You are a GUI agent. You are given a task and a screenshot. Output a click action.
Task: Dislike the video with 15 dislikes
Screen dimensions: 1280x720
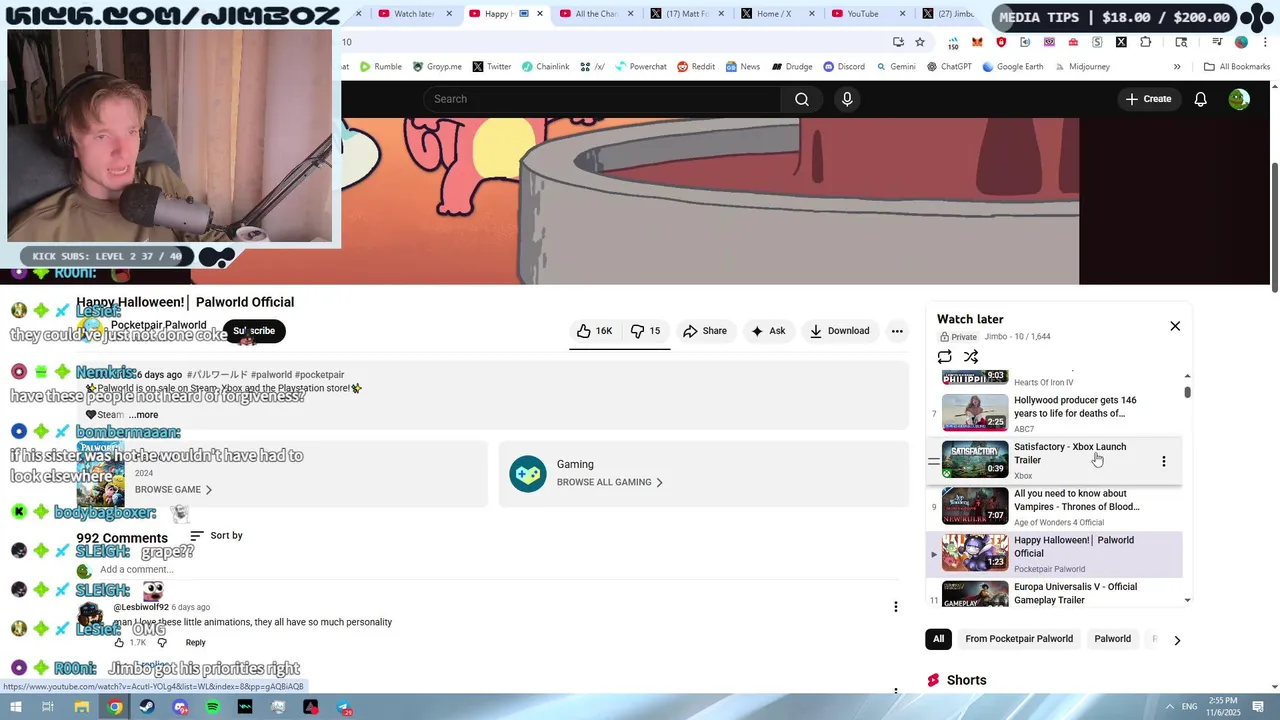[x=645, y=331]
